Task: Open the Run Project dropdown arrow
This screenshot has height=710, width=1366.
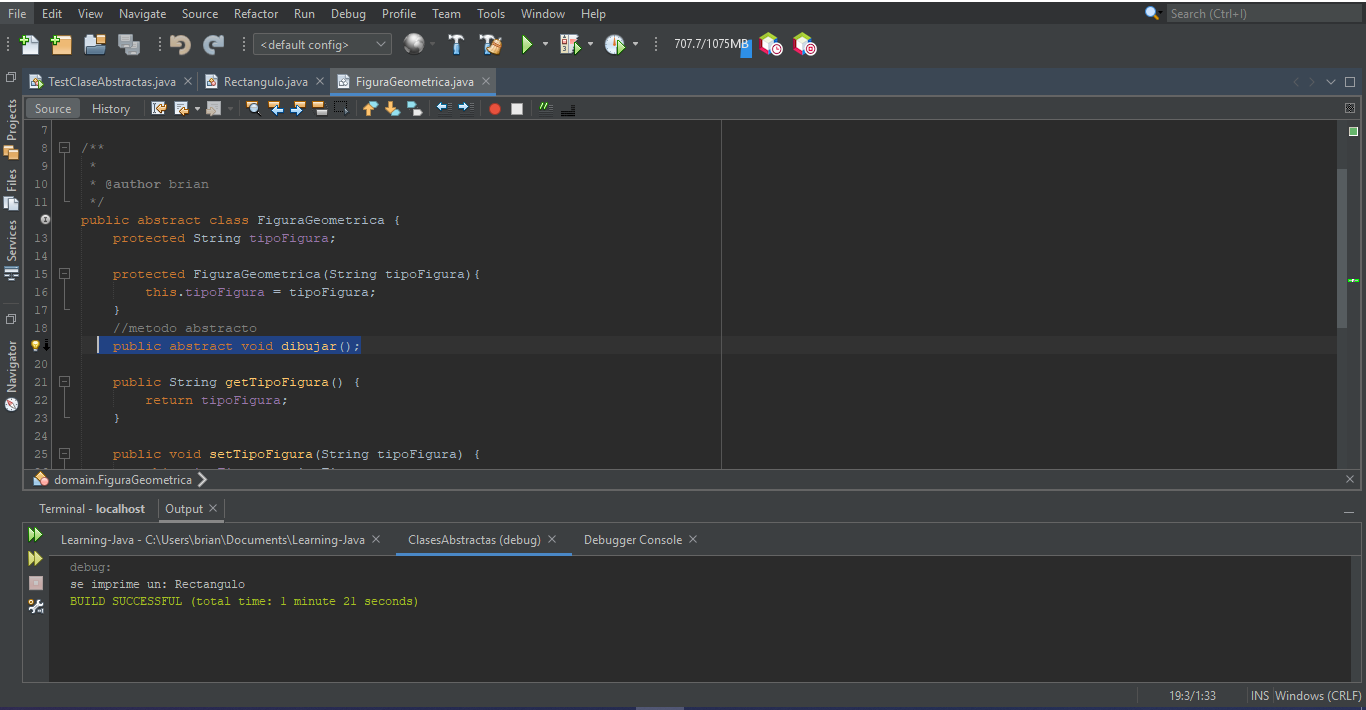Action: (x=545, y=44)
